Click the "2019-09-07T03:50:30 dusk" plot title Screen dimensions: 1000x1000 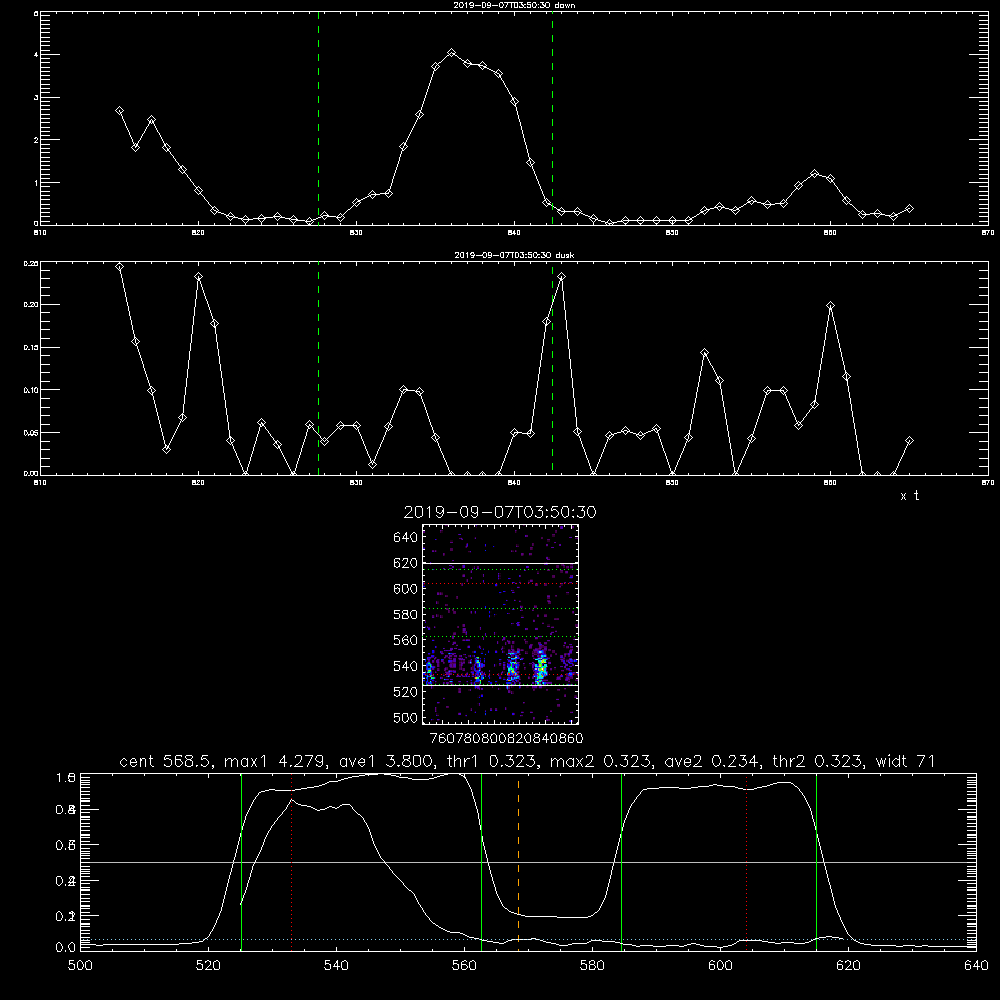pos(514,255)
